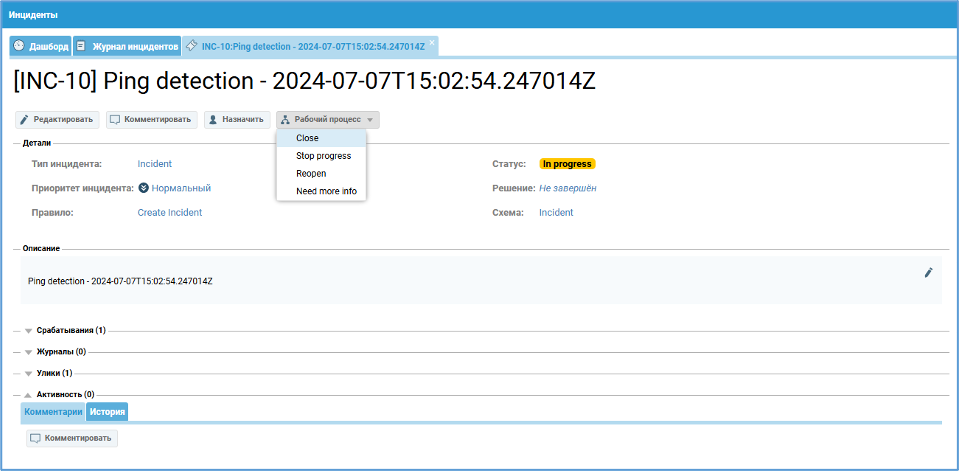Click the top Комментировать toolbar button
Image resolution: width=960 pixels, height=472 pixels.
point(152,120)
